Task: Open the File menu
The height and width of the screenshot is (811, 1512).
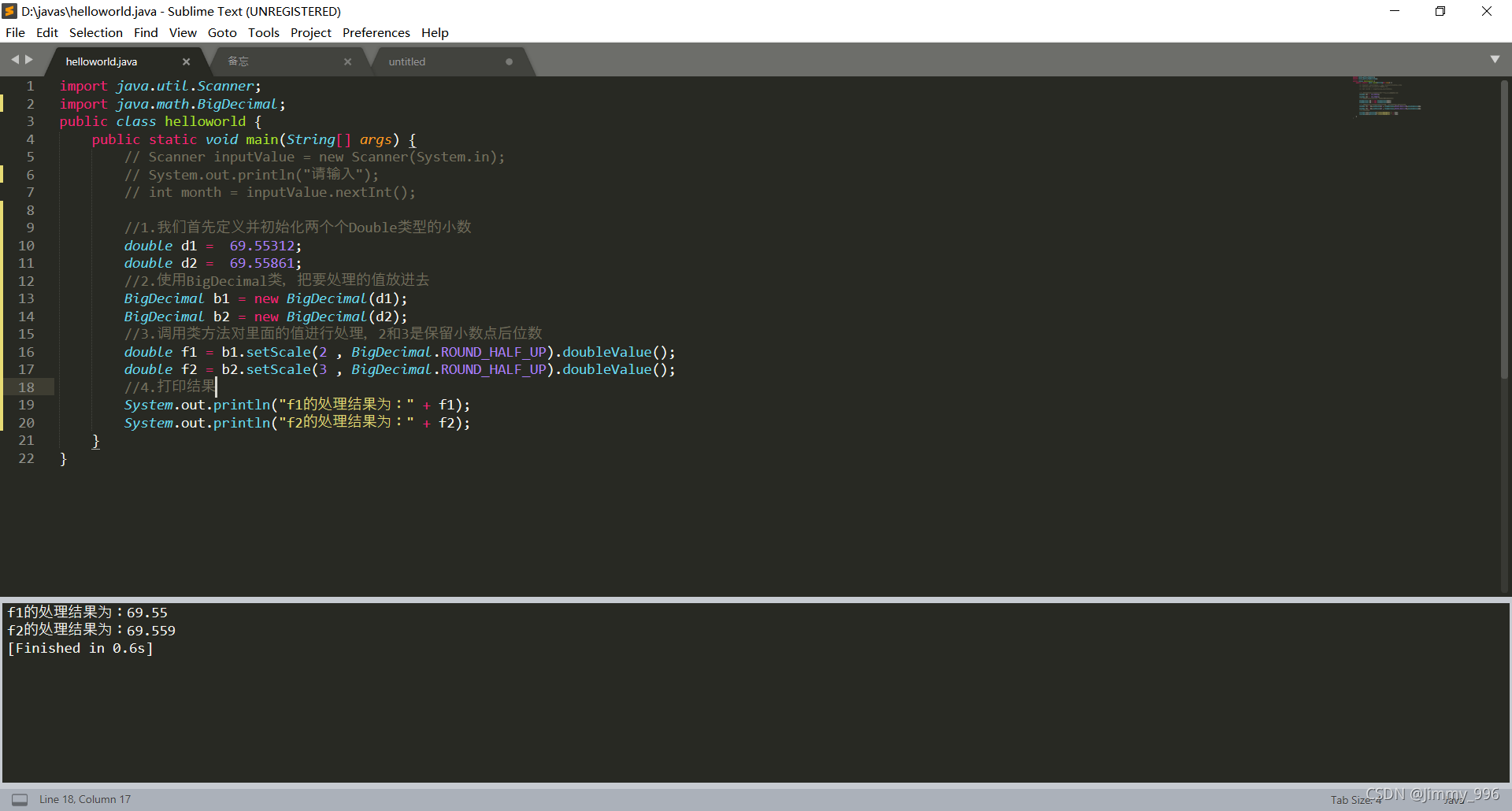Action: [x=15, y=32]
